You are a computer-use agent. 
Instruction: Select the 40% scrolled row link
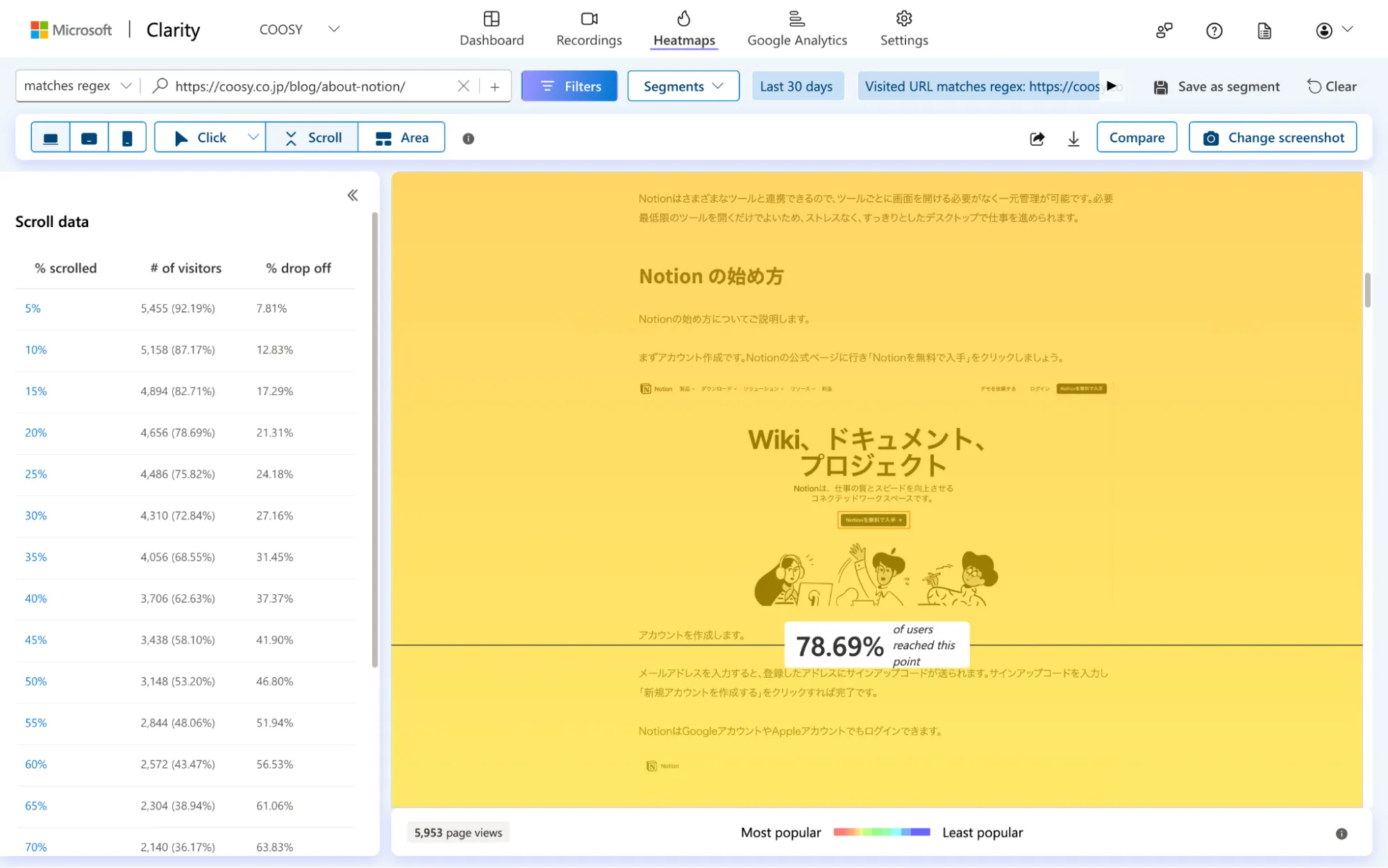36,599
